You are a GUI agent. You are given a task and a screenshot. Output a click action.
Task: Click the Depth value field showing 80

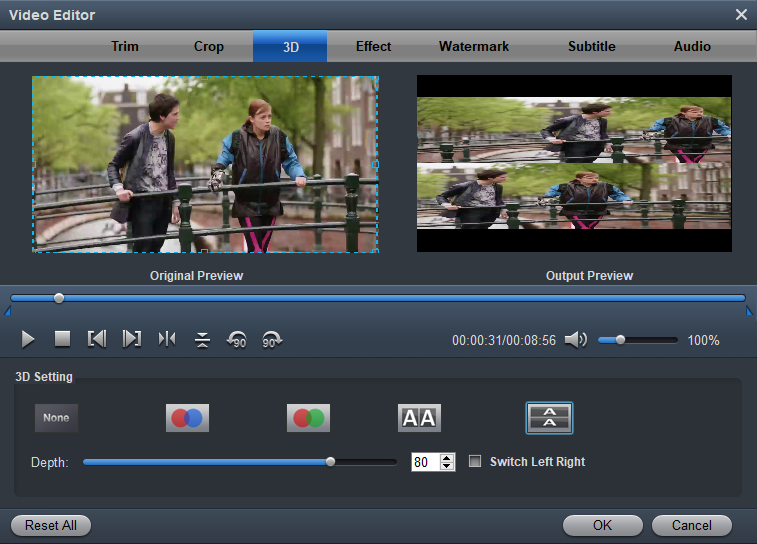tap(426, 462)
